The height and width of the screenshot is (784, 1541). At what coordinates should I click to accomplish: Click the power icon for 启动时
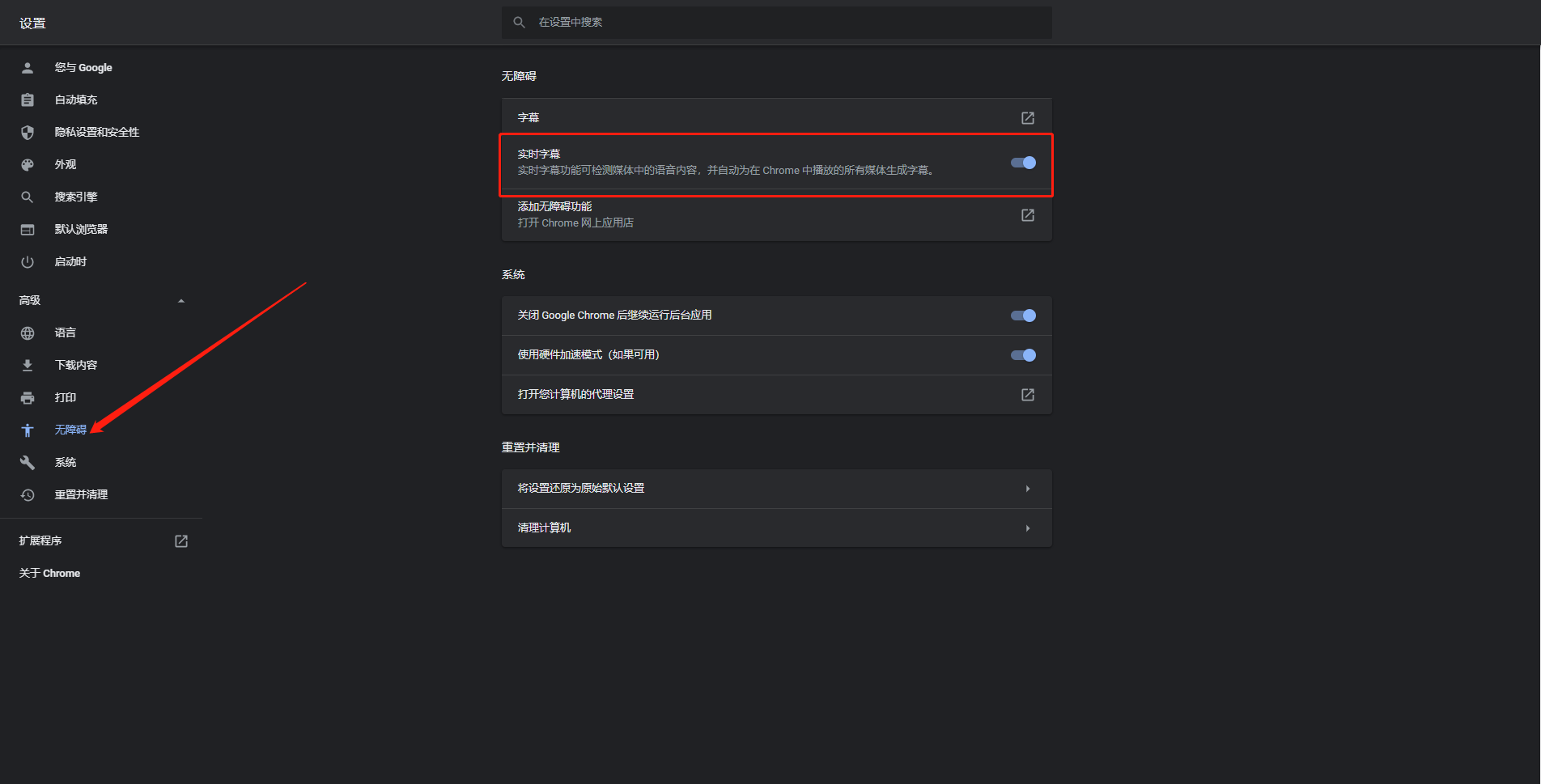(28, 262)
